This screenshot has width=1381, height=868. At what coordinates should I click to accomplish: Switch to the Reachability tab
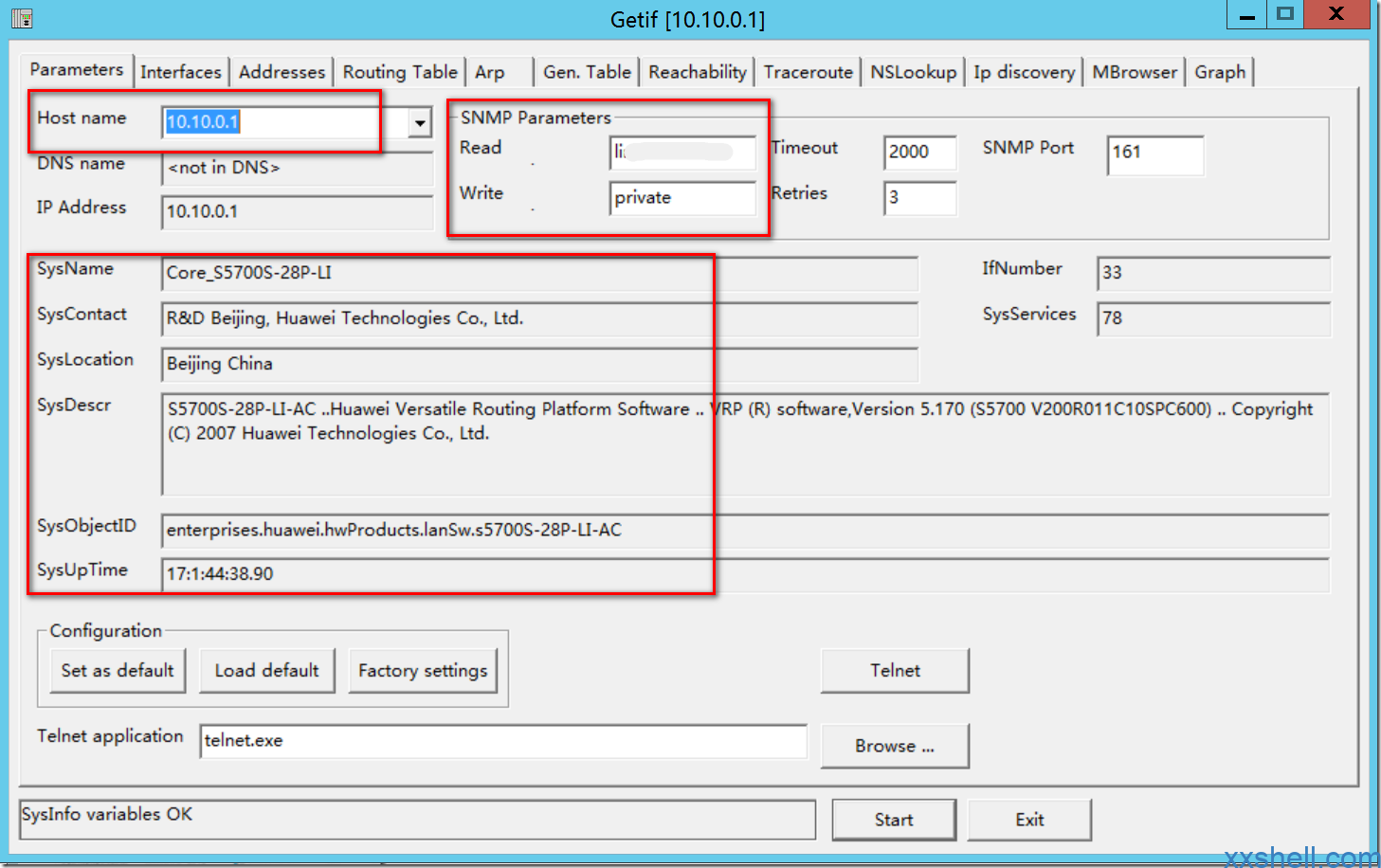[698, 72]
